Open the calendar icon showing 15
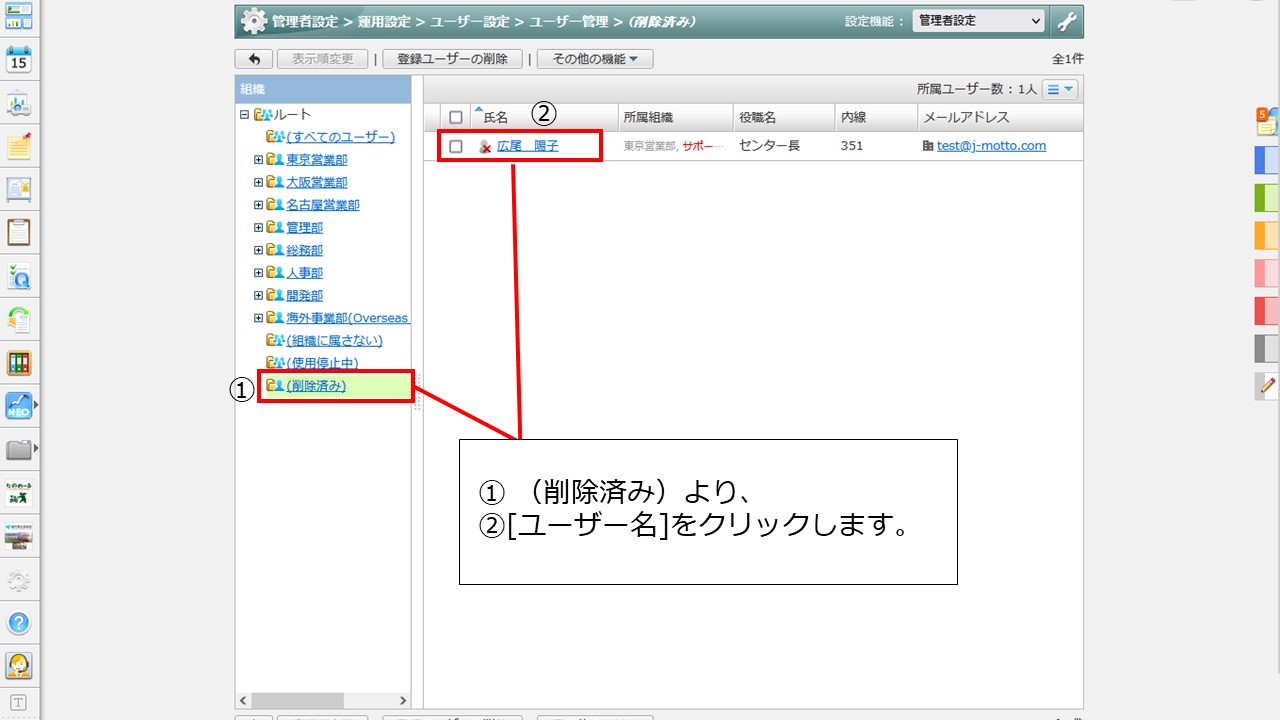The height and width of the screenshot is (720, 1280). point(19,60)
